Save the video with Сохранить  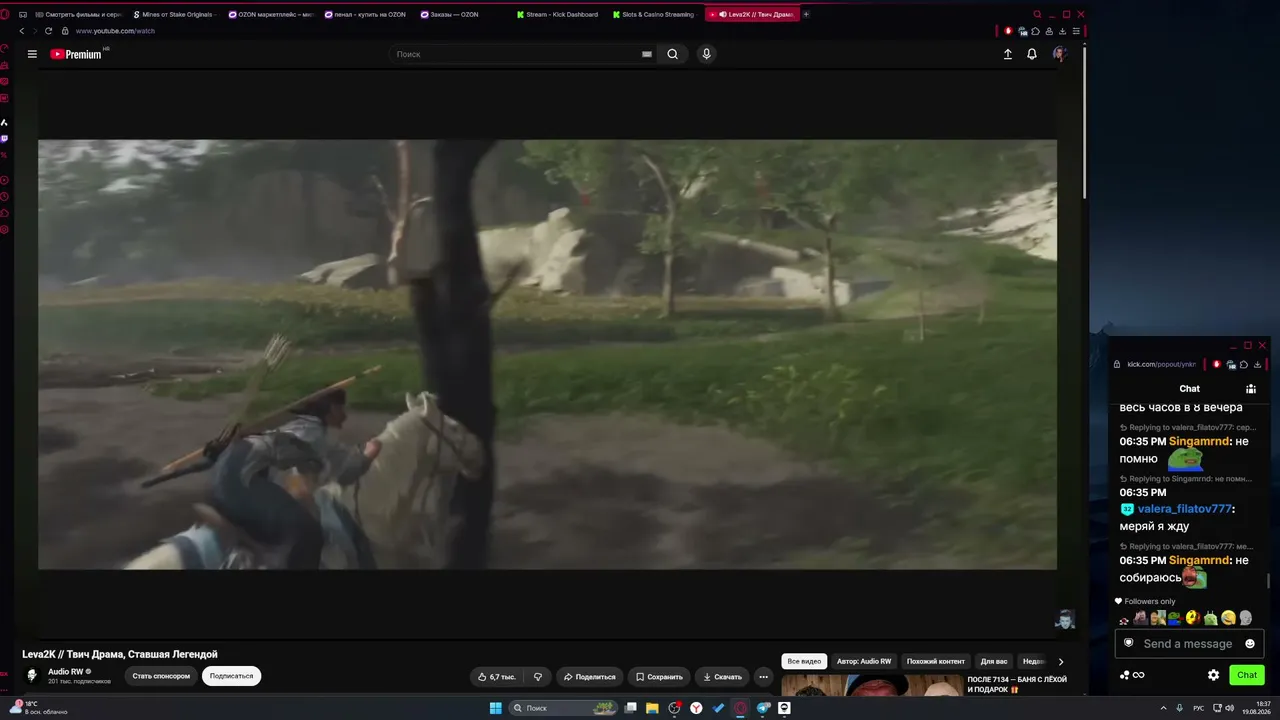659,677
